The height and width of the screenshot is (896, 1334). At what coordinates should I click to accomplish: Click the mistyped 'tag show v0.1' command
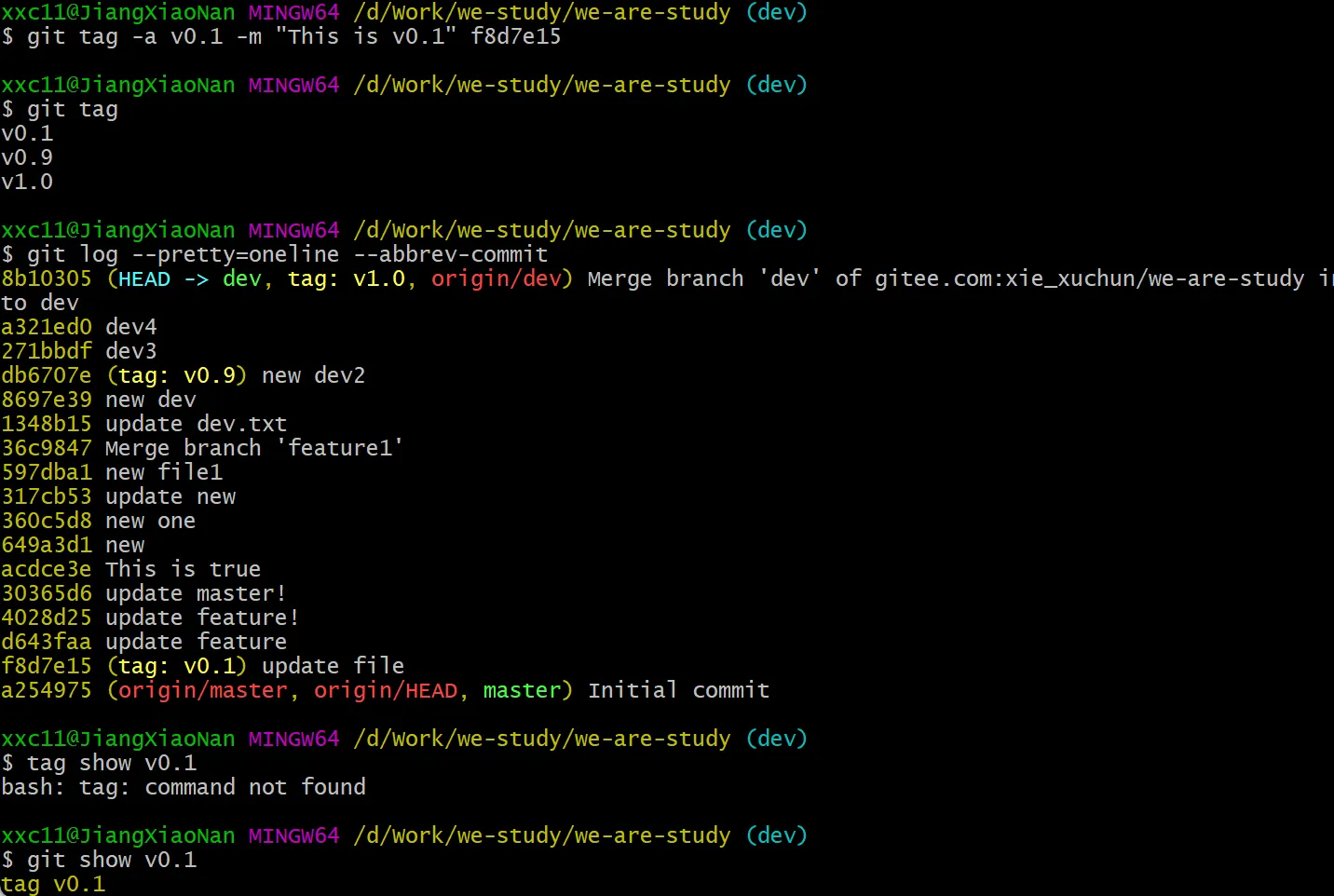pos(112,763)
